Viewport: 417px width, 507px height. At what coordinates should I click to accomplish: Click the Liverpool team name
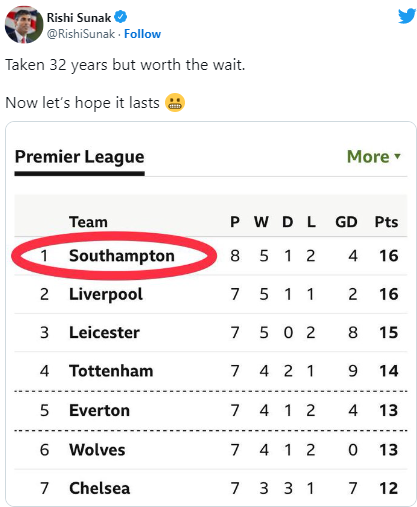(106, 294)
